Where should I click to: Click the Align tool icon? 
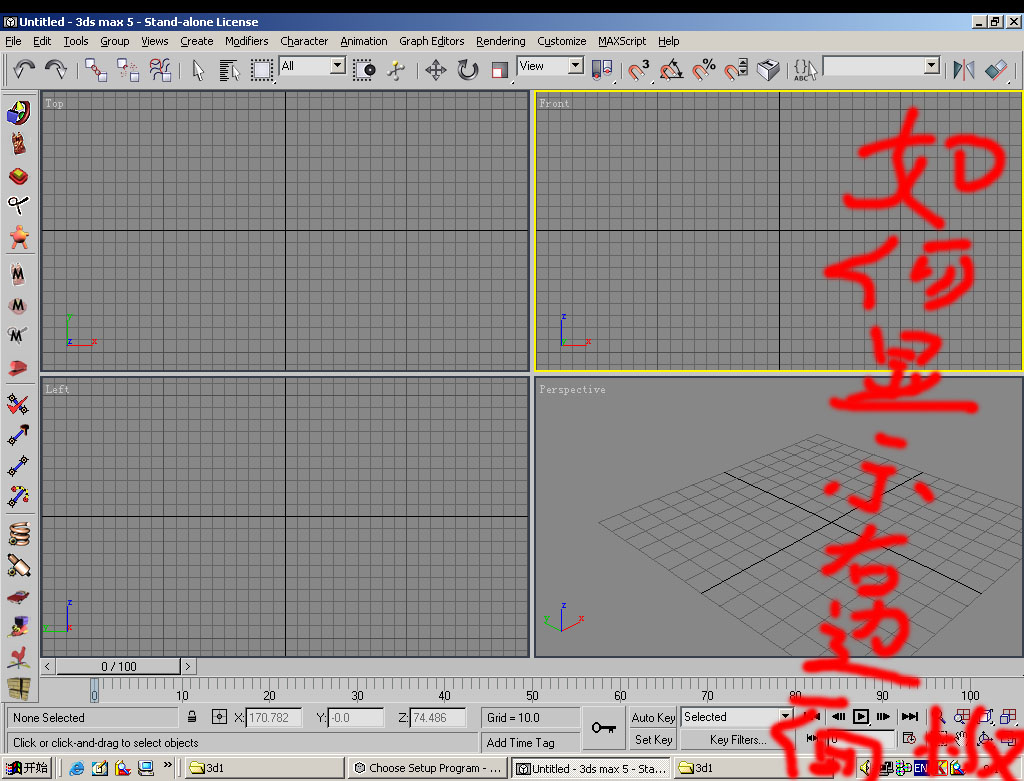pyautogui.click(x=997, y=69)
